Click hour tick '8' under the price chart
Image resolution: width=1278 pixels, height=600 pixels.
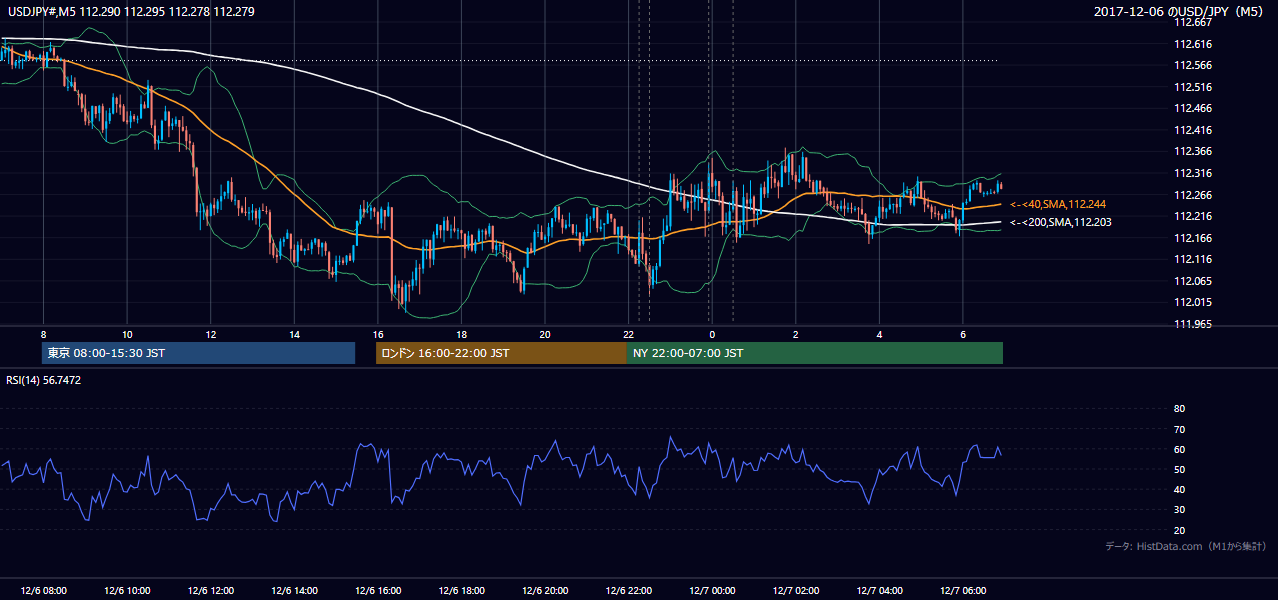pyautogui.click(x=43, y=334)
